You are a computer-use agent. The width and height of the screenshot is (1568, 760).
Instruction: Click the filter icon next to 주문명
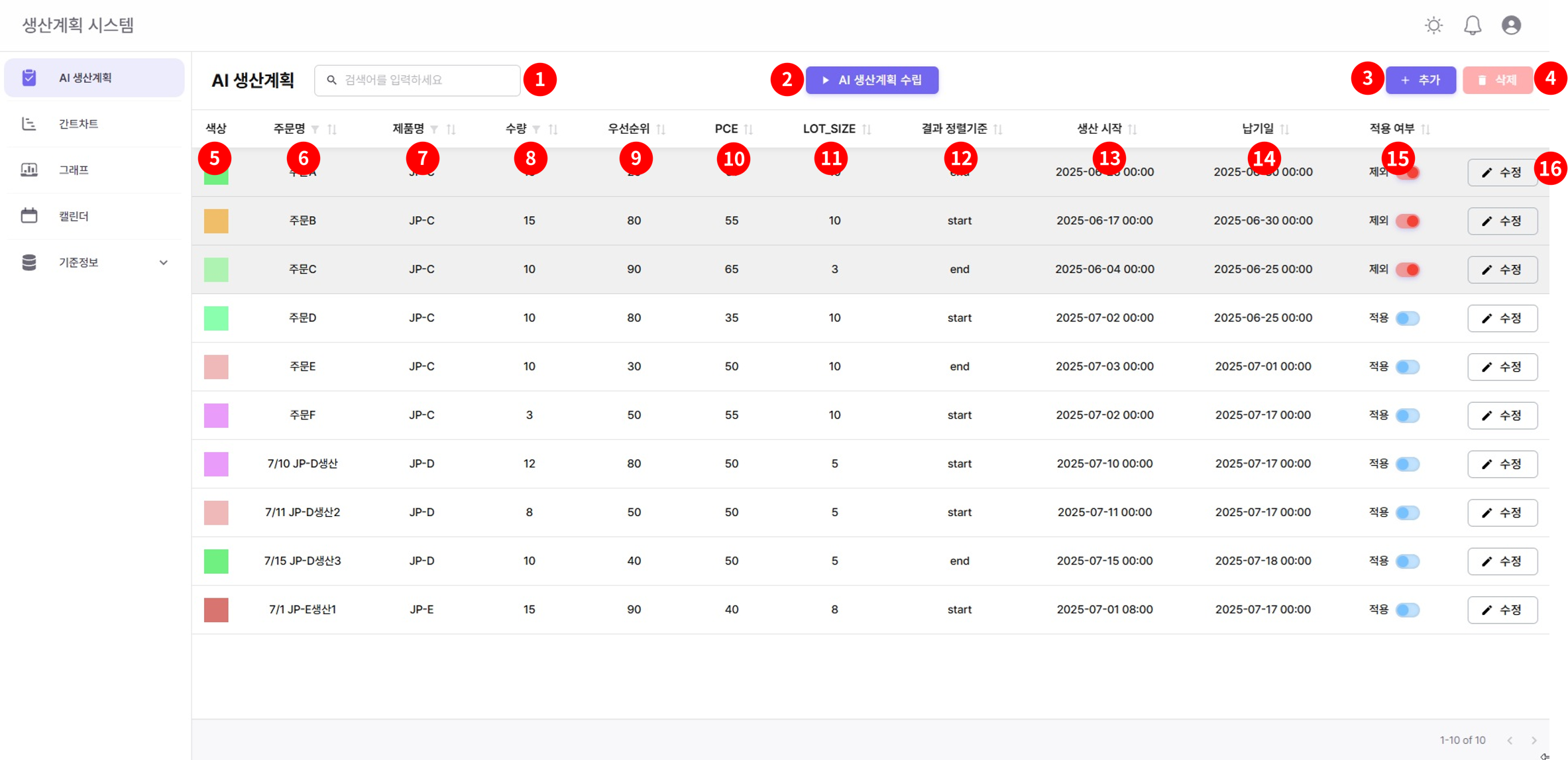click(315, 129)
